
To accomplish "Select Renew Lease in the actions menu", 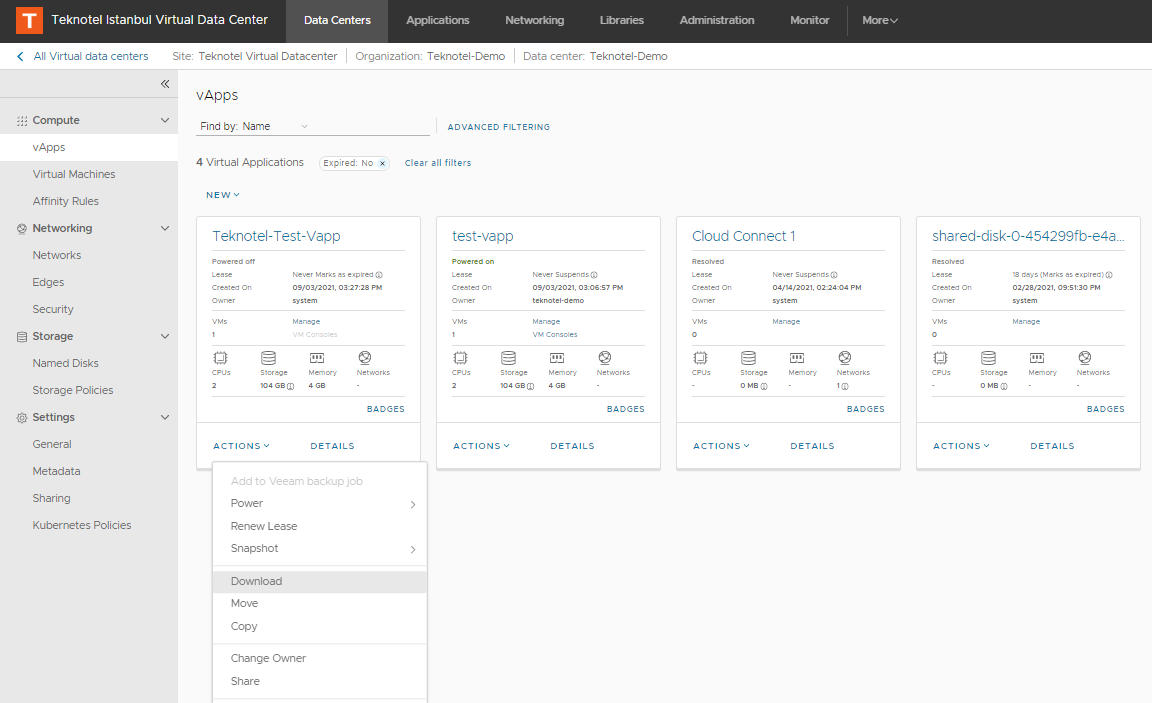I will [320, 527].
